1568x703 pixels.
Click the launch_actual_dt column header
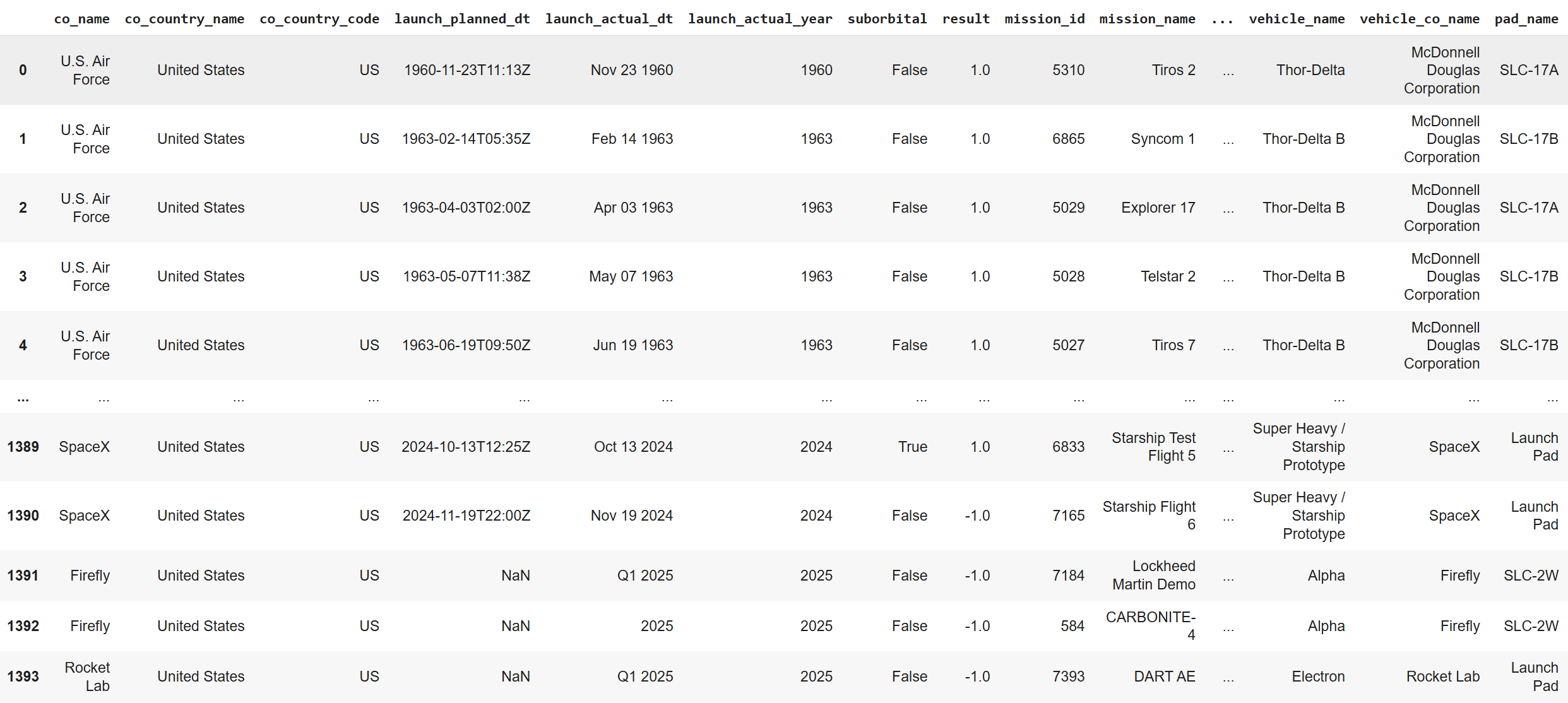pyautogui.click(x=609, y=19)
